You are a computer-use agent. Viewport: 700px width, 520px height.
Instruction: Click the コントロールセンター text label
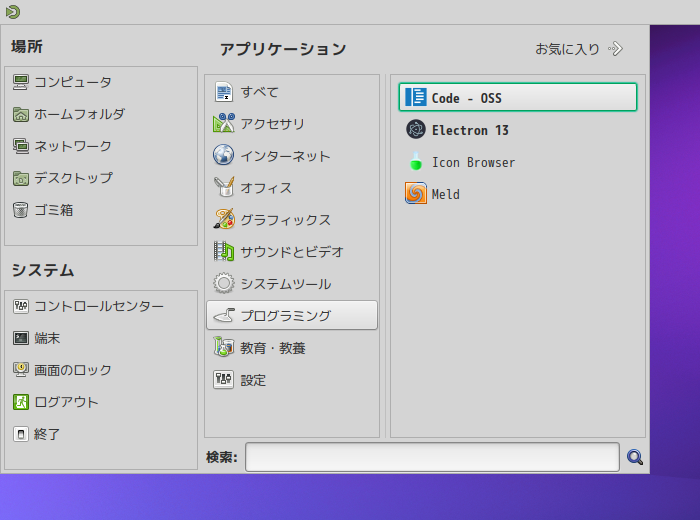coord(99,306)
